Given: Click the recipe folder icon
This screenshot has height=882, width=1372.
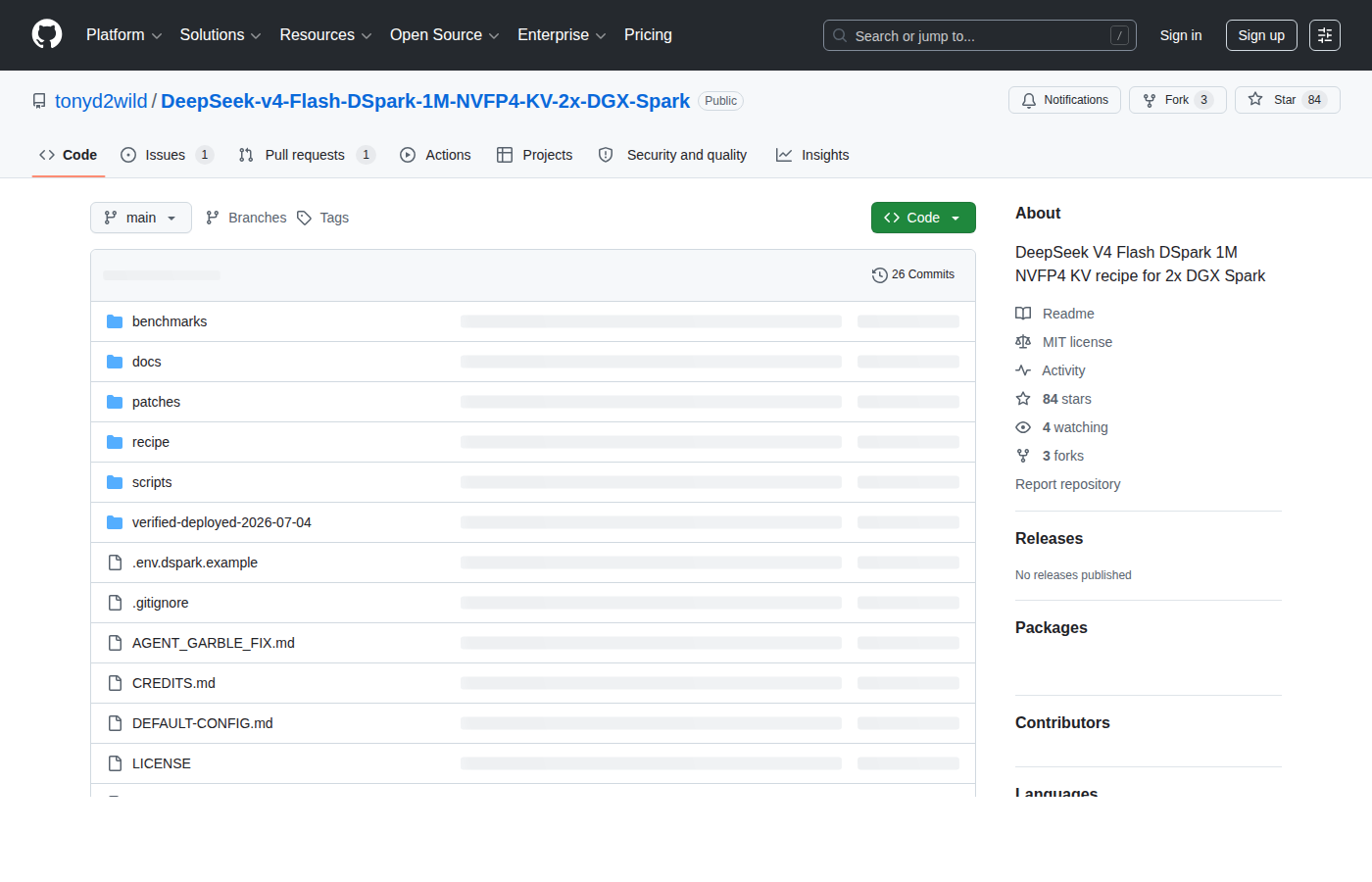Looking at the screenshot, I should [115, 442].
